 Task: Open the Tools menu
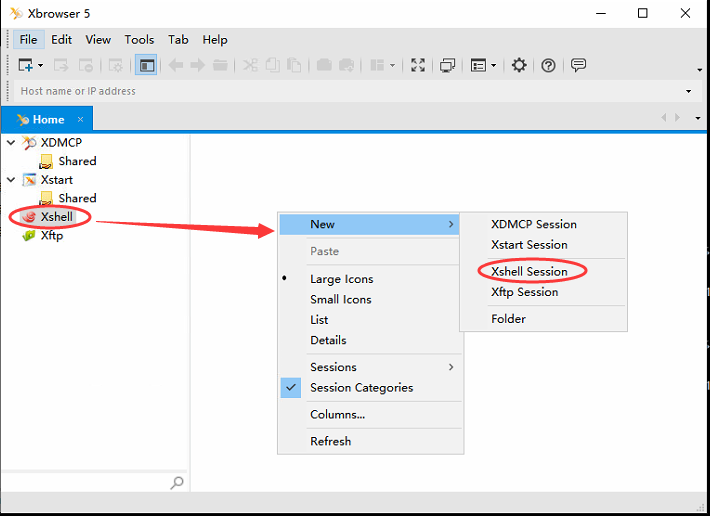pos(139,40)
